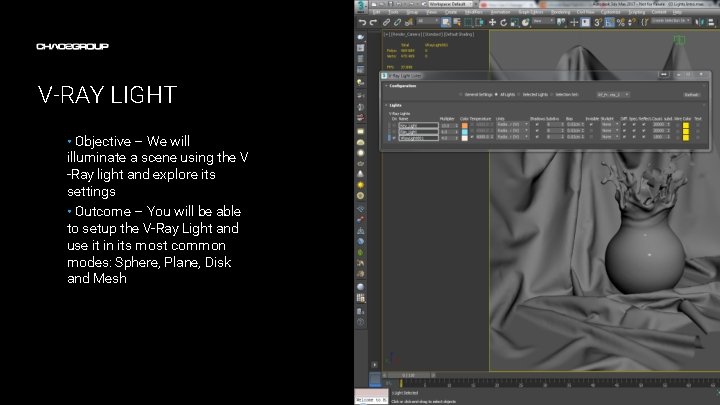Click the orange color swatch of first light
This screenshot has height=405, width=720.
point(465,125)
